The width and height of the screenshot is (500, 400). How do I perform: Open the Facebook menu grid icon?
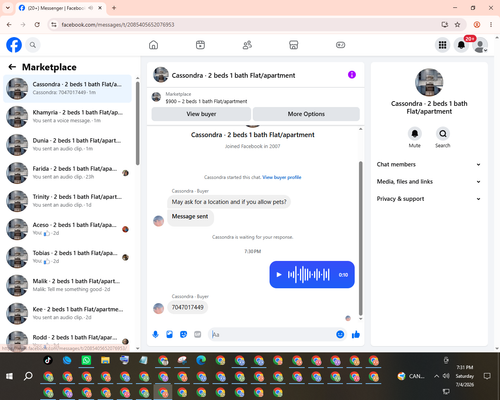pos(442,45)
